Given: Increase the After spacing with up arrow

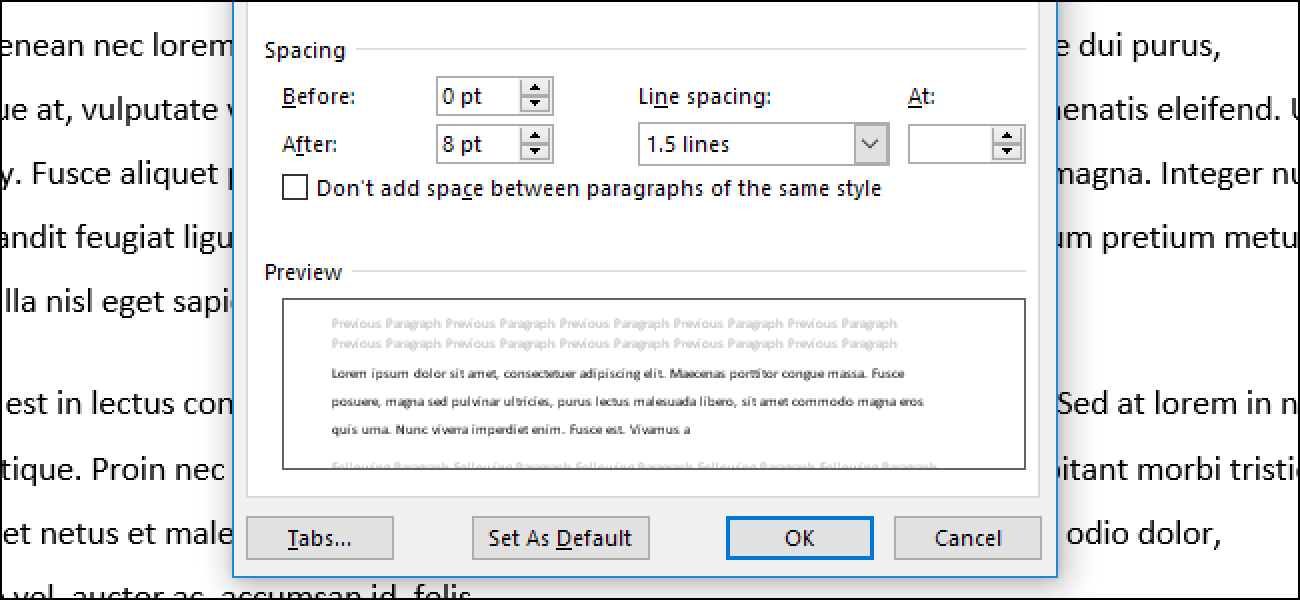Looking at the screenshot, I should pyautogui.click(x=536, y=137).
